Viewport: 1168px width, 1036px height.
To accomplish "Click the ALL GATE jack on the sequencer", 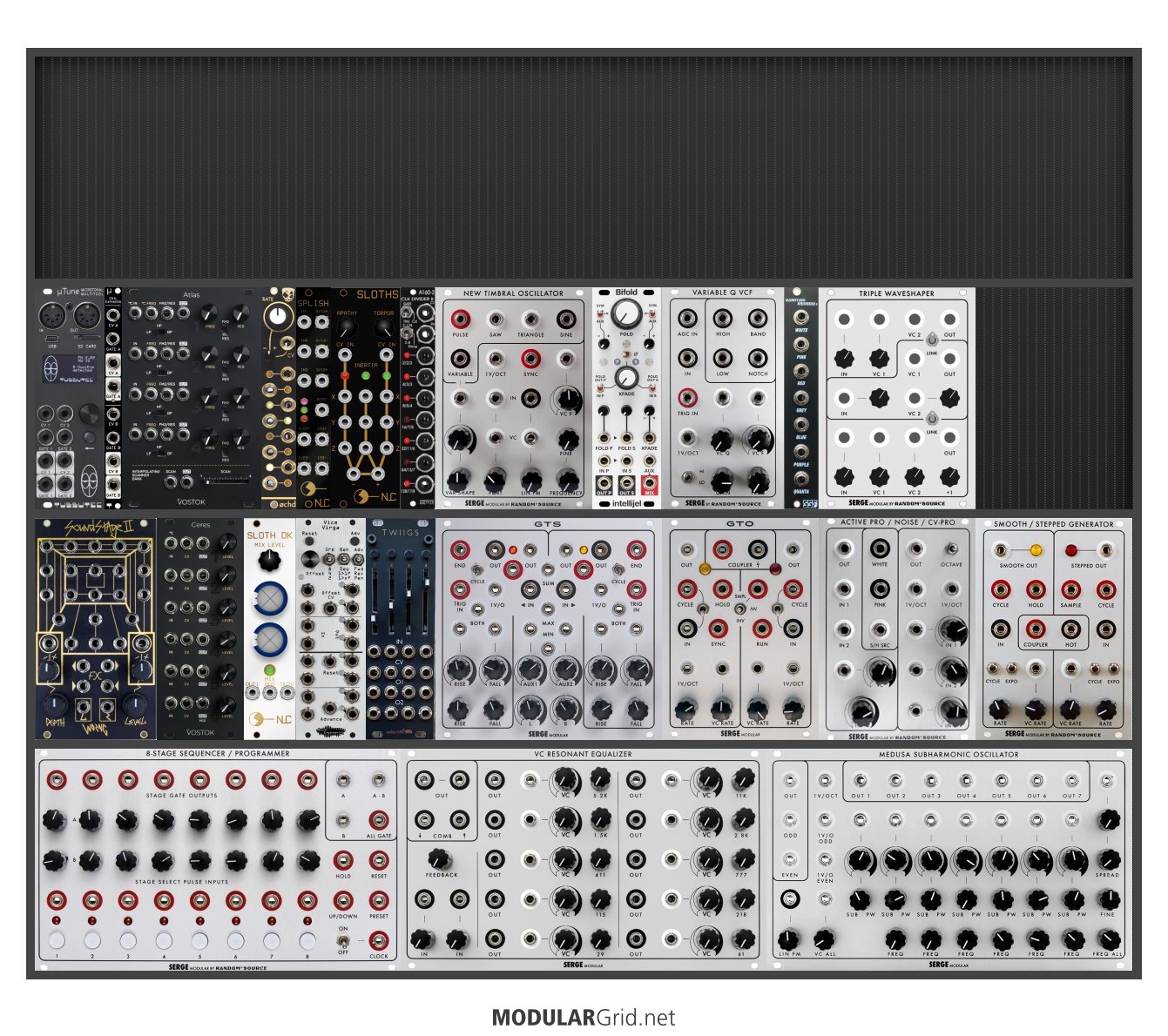I will pos(378,820).
